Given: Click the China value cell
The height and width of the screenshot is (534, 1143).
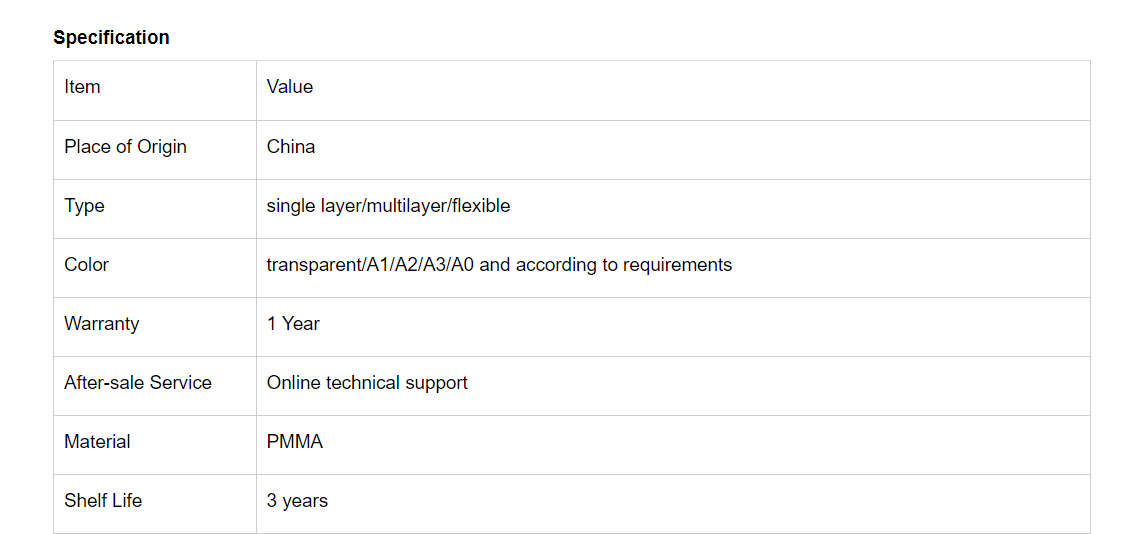Looking at the screenshot, I should pos(291,147).
